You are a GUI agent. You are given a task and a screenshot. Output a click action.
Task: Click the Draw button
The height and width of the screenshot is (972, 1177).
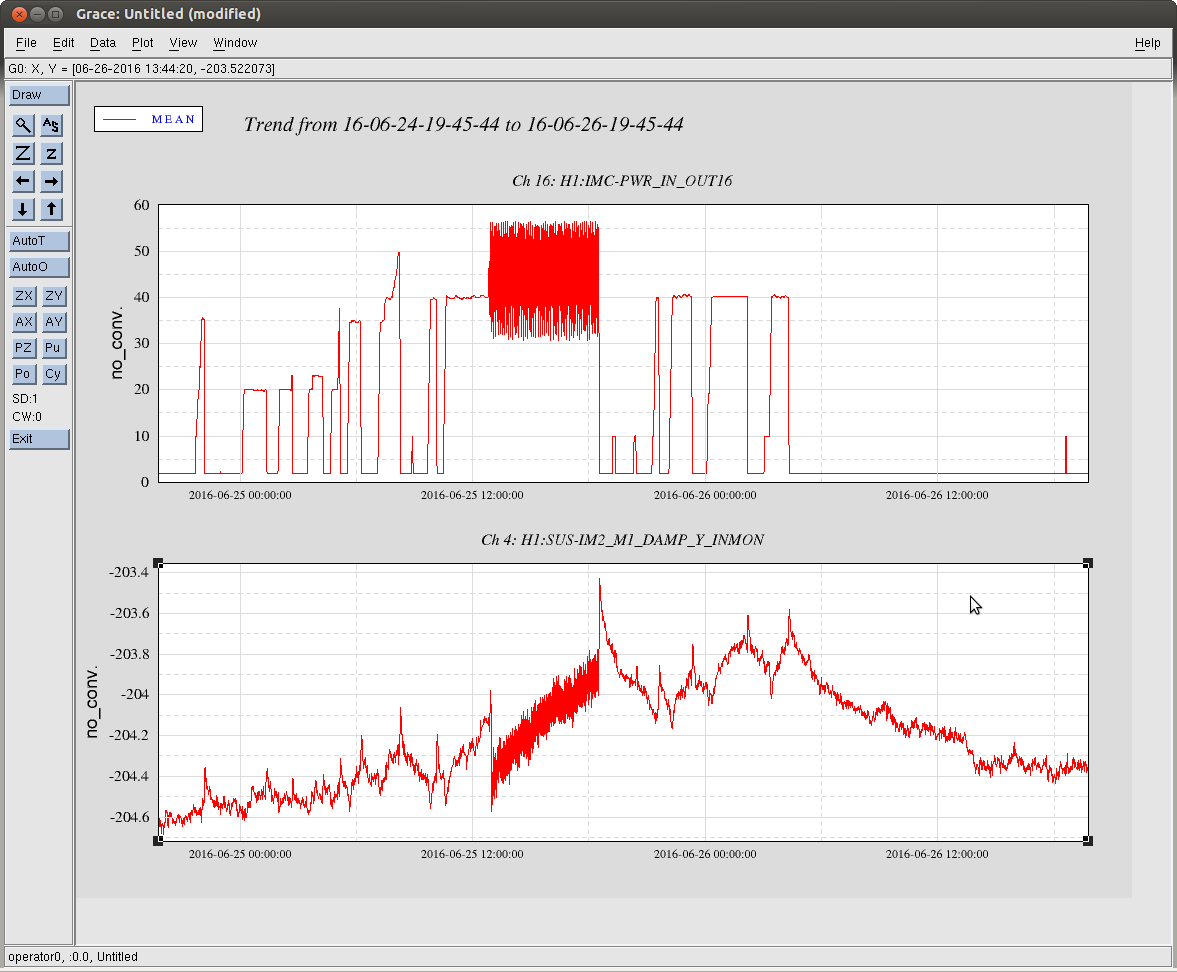click(x=39, y=95)
